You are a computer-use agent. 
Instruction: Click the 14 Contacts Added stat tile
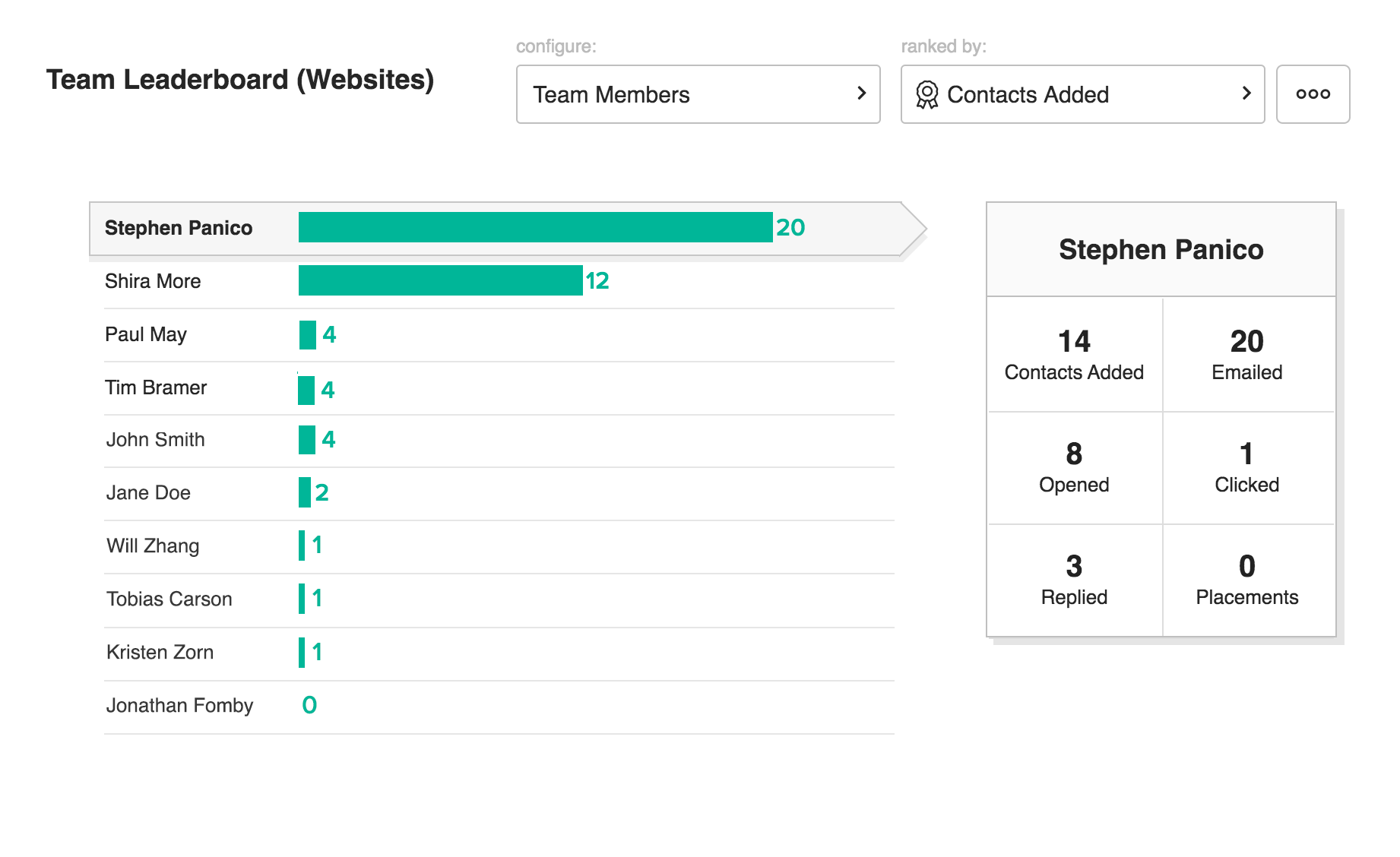click(x=1074, y=354)
